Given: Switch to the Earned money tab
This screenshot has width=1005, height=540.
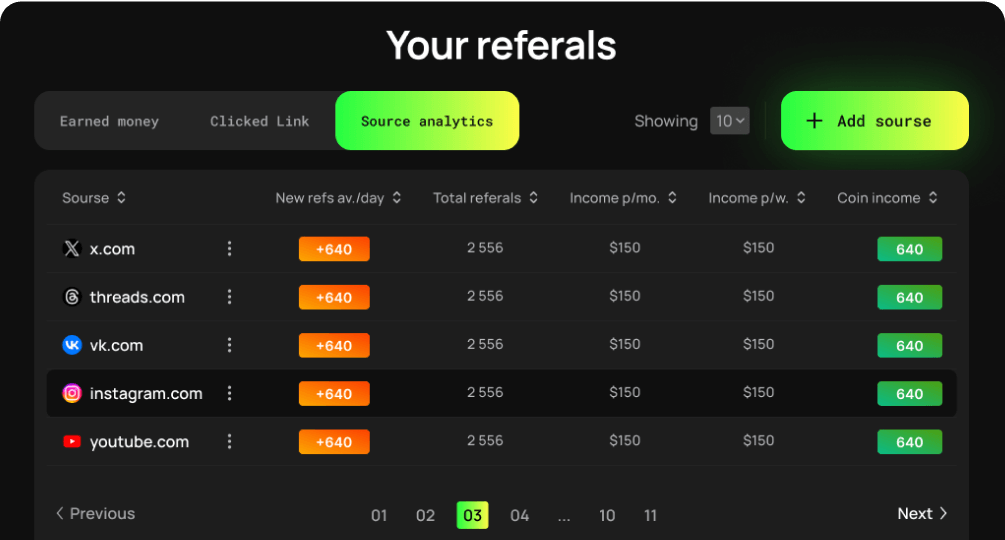Looking at the screenshot, I should pos(109,121).
